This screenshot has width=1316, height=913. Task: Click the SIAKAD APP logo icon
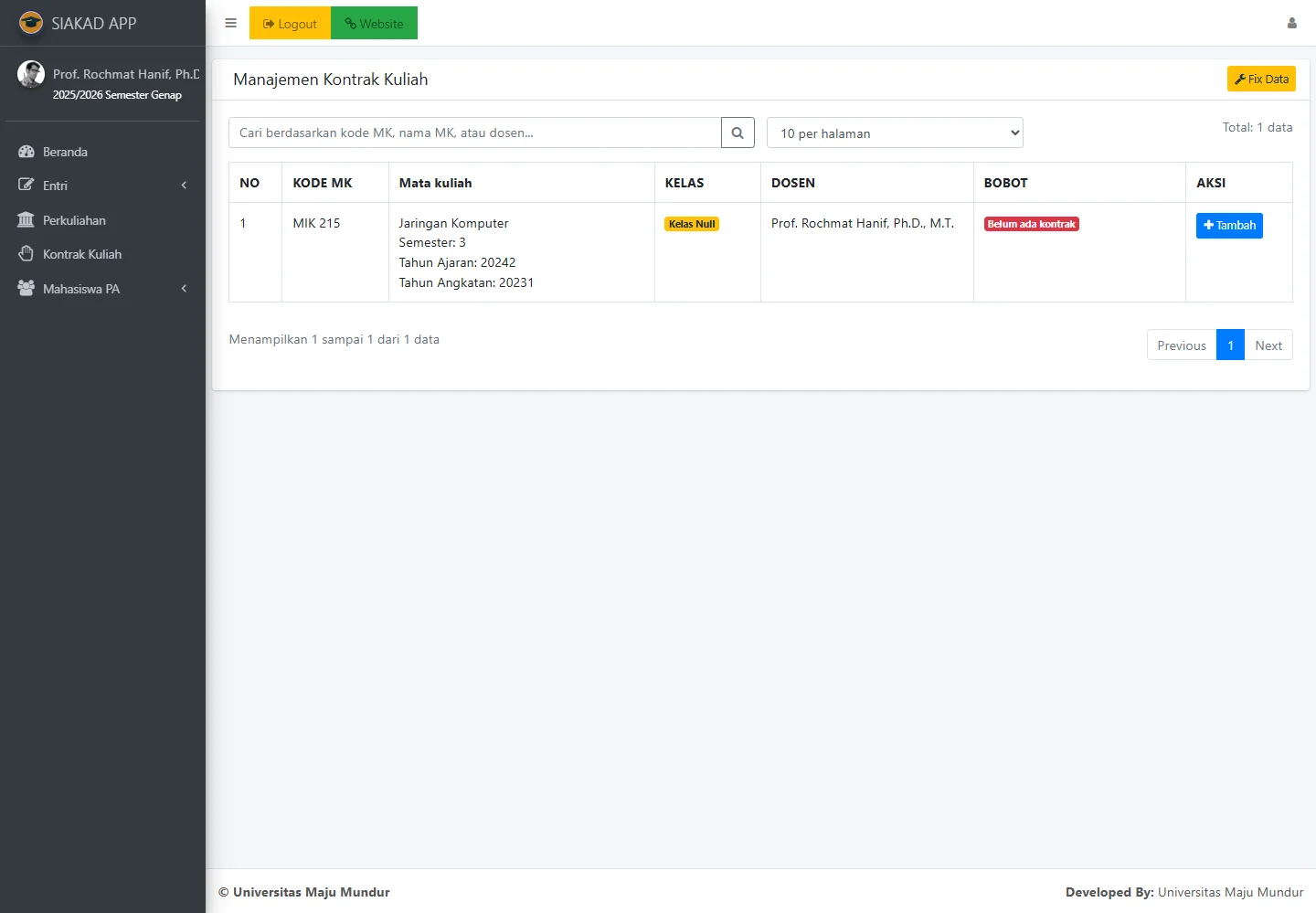click(31, 23)
